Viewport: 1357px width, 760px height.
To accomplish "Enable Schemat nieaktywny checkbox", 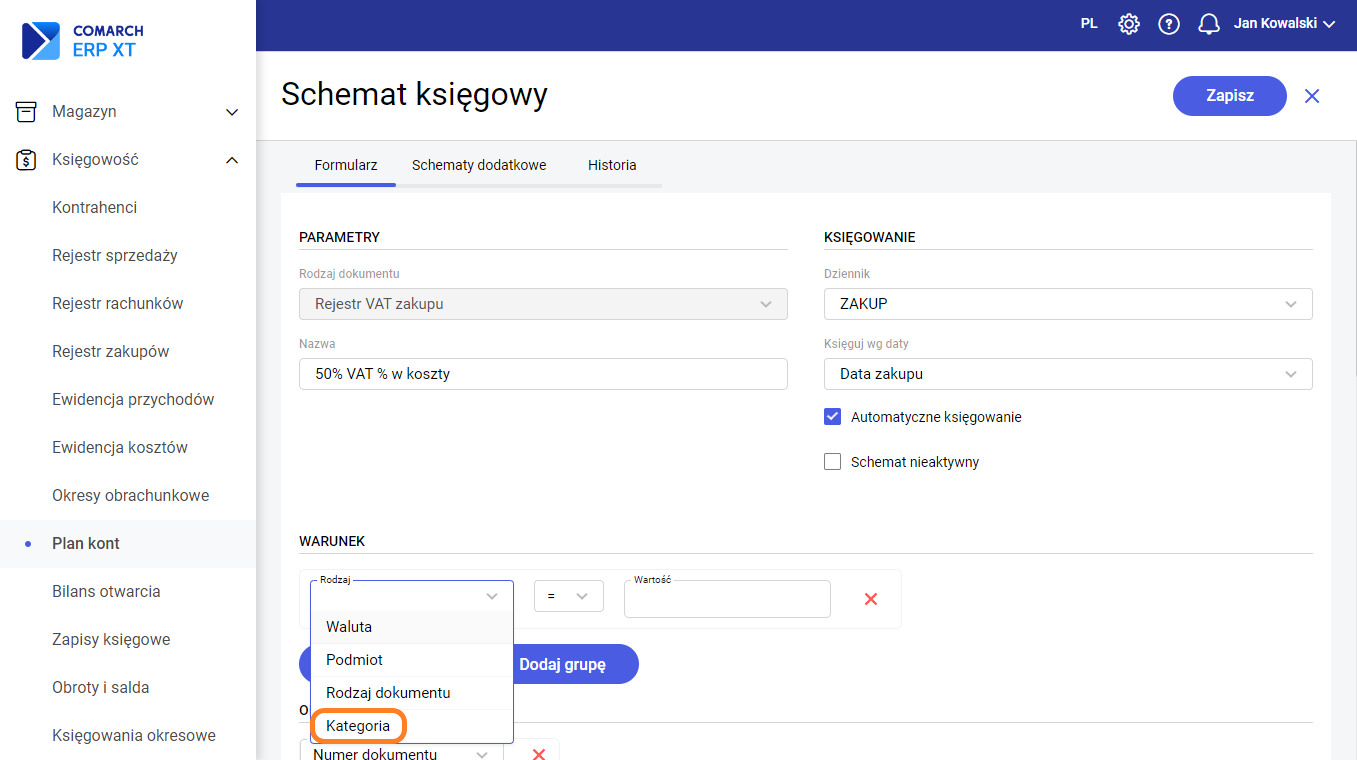I will point(832,462).
